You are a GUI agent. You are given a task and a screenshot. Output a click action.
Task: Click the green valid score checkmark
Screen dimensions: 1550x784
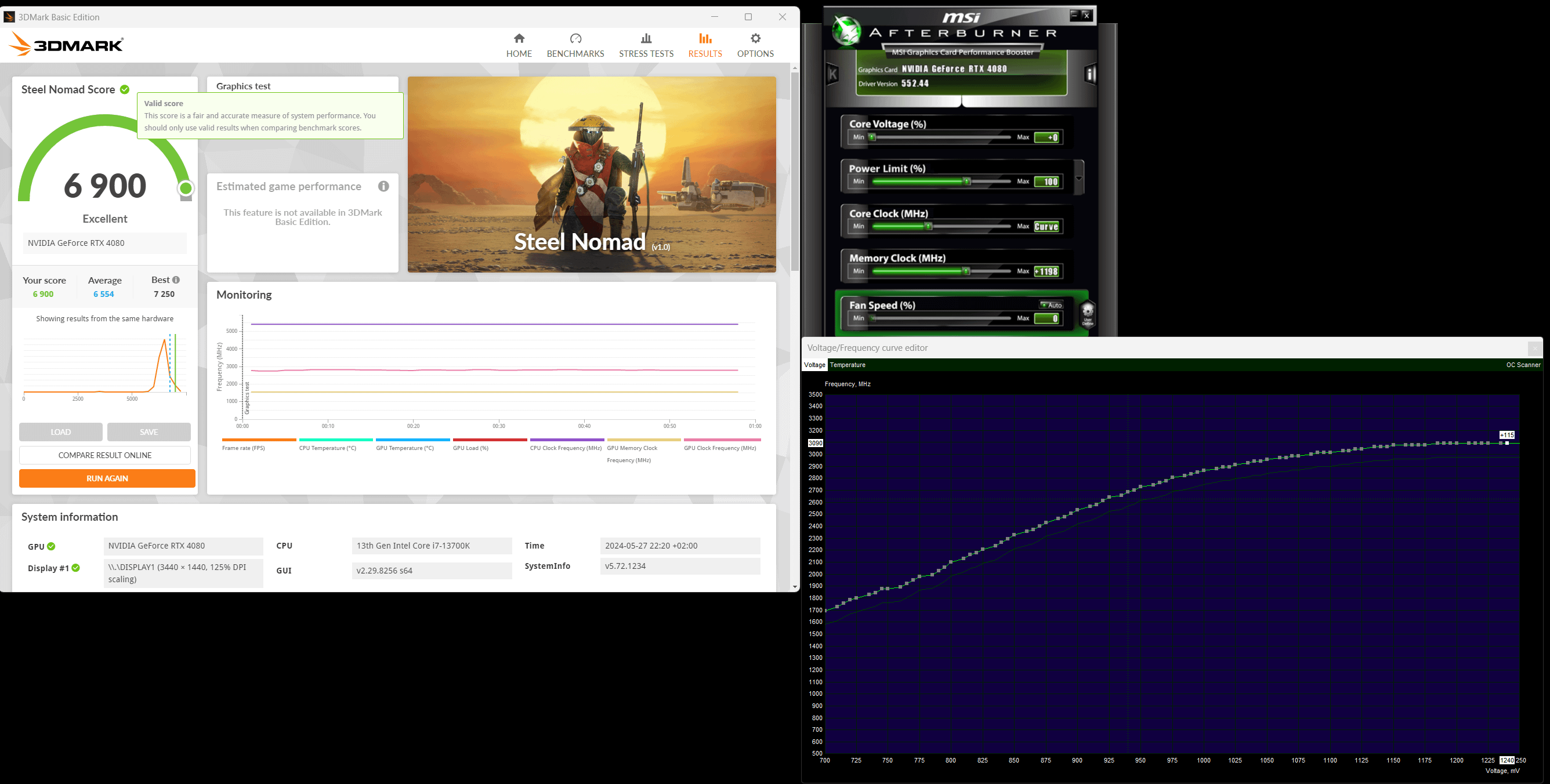pyautogui.click(x=125, y=90)
